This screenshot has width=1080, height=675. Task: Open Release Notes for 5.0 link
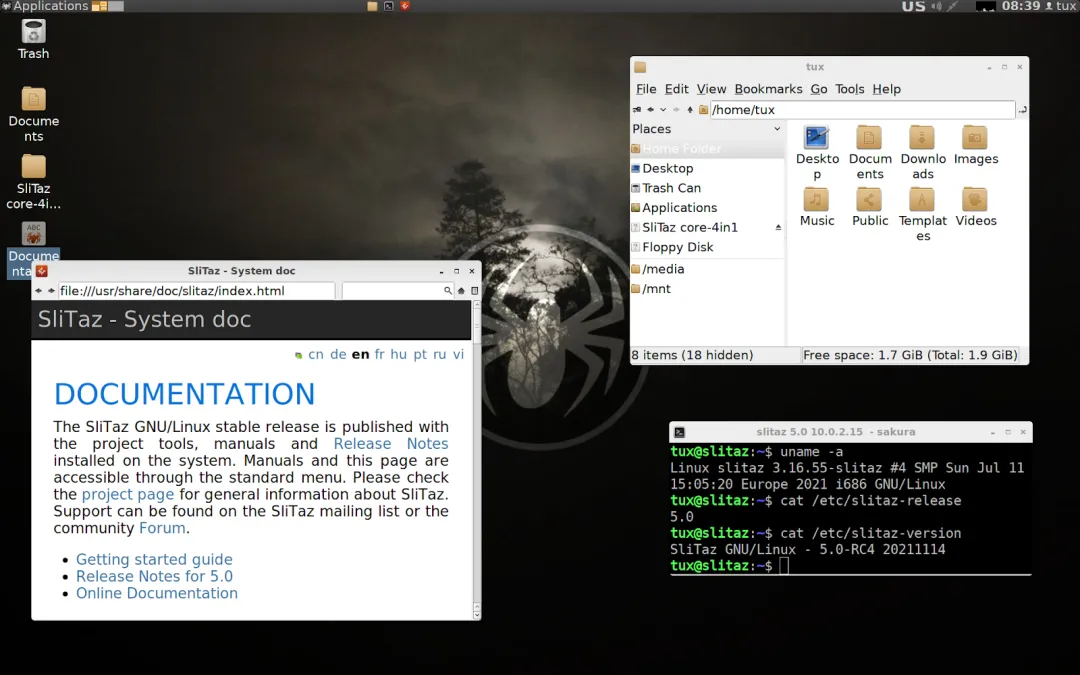154,577
